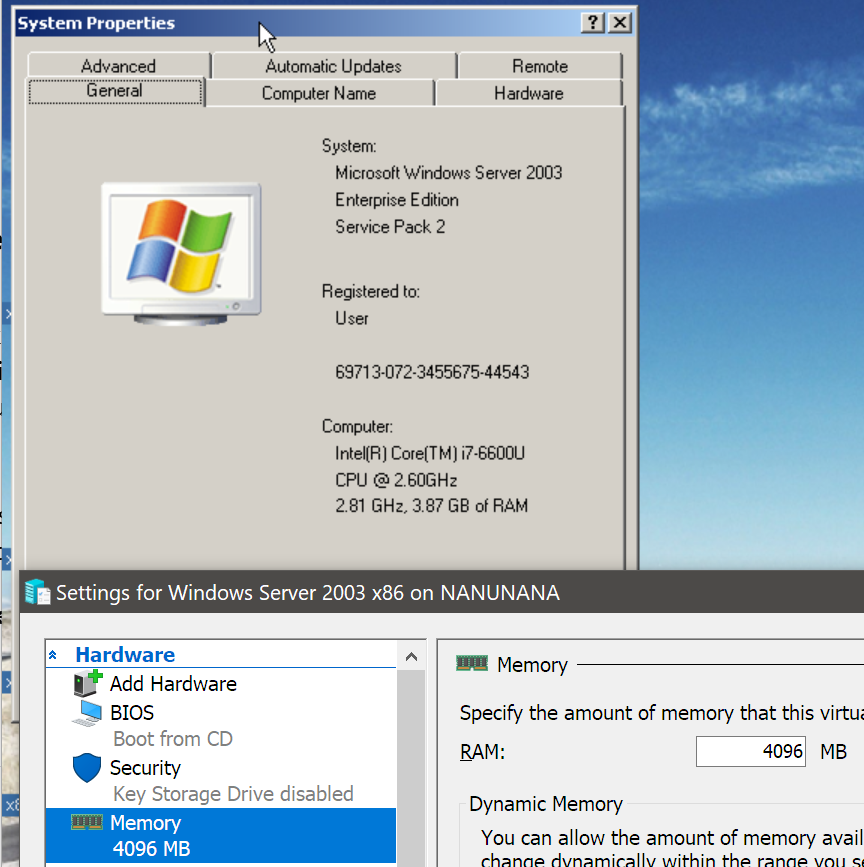Viewport: 864px width, 867px height.
Task: Click the hardware list scroll up arrow
Action: pyautogui.click(x=411, y=656)
